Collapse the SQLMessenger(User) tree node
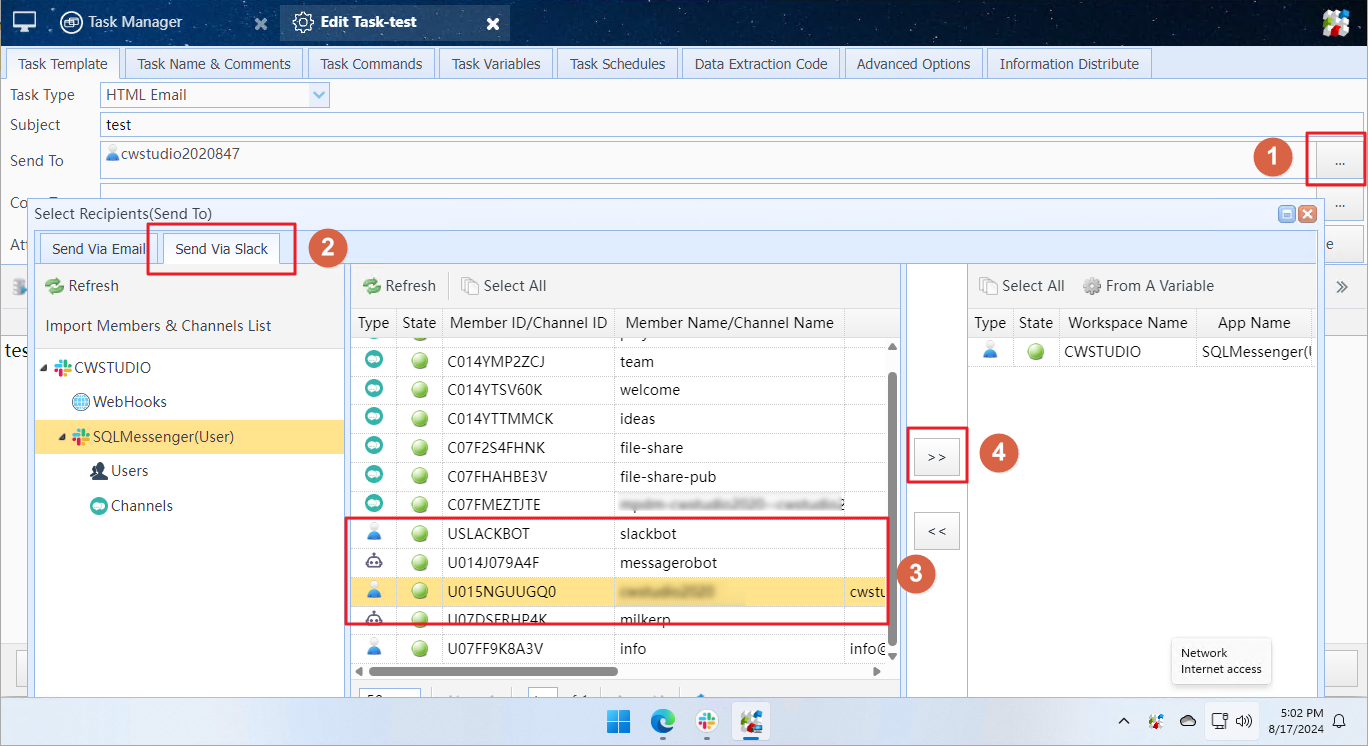1368x746 pixels. (62, 438)
